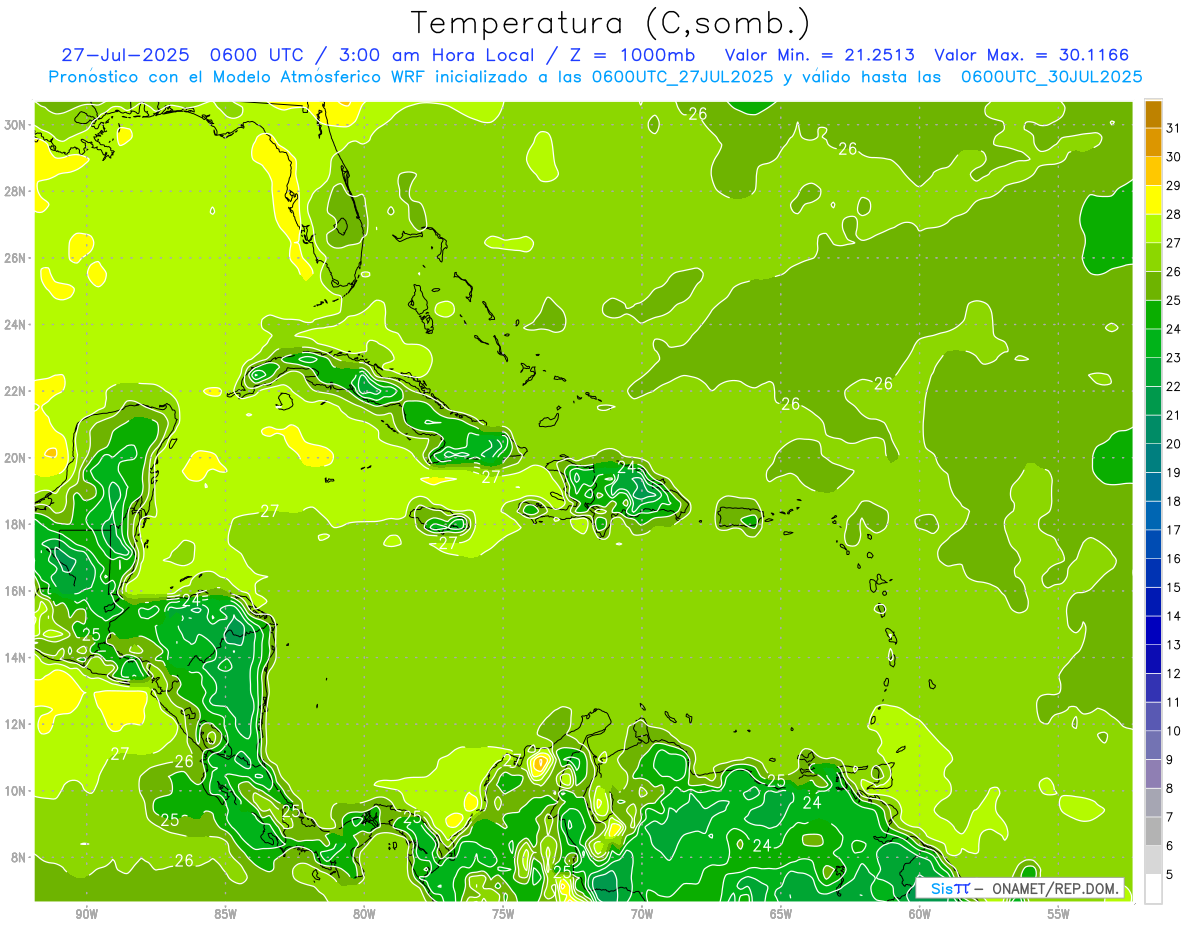Click the '30N' latitude axis label
The width and height of the screenshot is (1200, 927).
16,125
